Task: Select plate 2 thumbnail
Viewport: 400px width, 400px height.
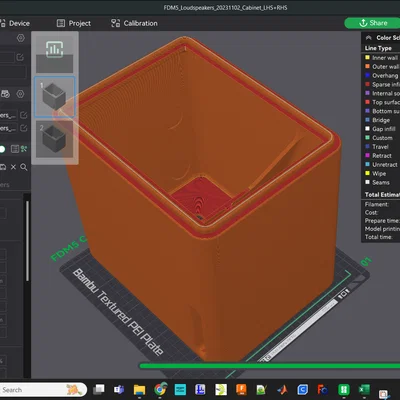Action: [x=54, y=139]
